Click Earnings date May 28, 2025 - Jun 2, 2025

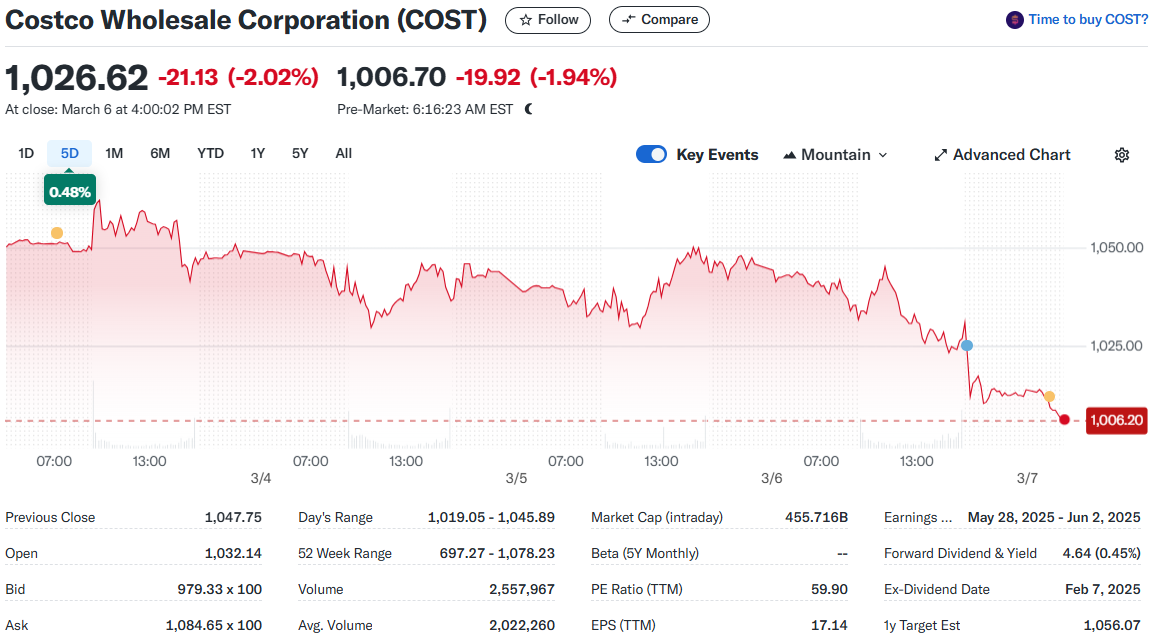(x=1054, y=517)
